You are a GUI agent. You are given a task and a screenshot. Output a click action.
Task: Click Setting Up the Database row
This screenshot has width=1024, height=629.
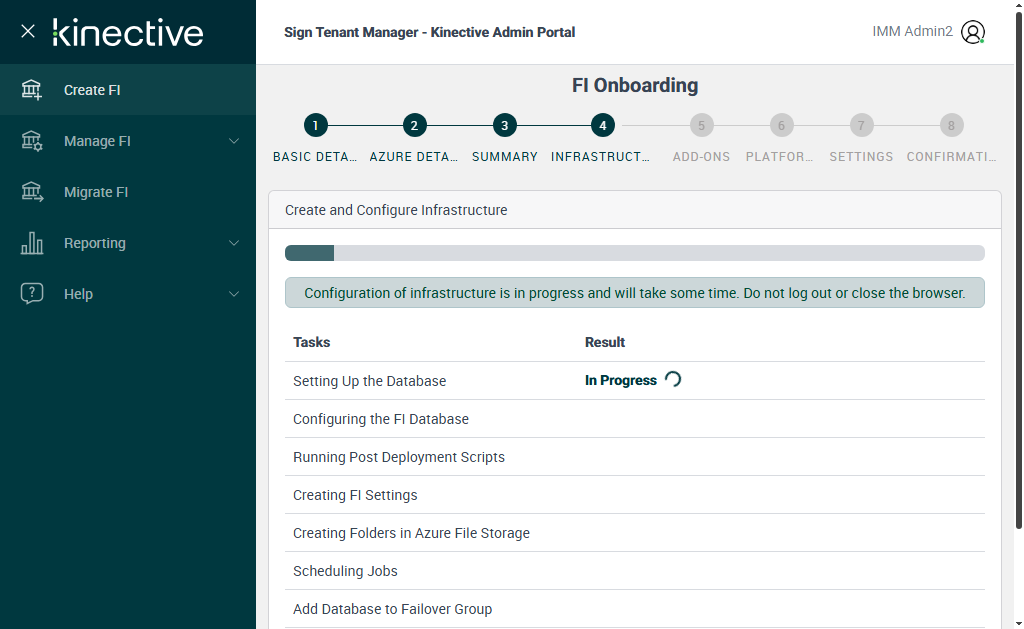635,381
